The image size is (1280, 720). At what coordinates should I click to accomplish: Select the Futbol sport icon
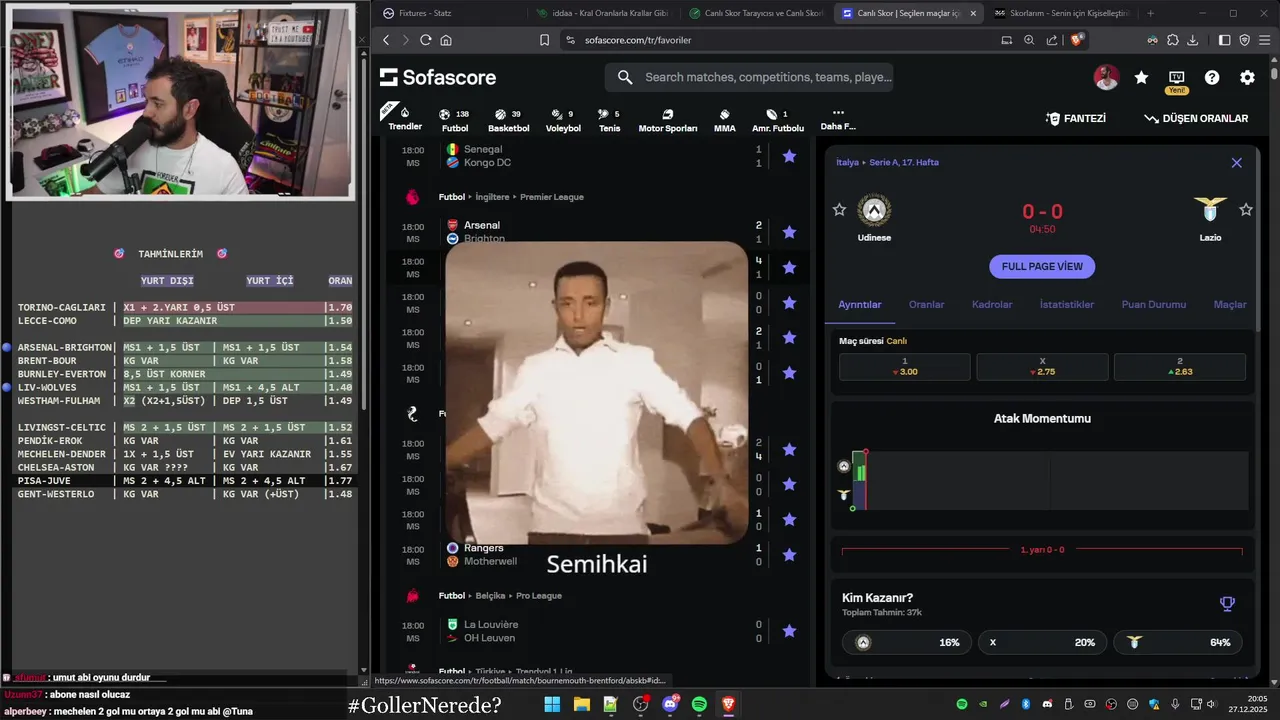[x=455, y=121]
